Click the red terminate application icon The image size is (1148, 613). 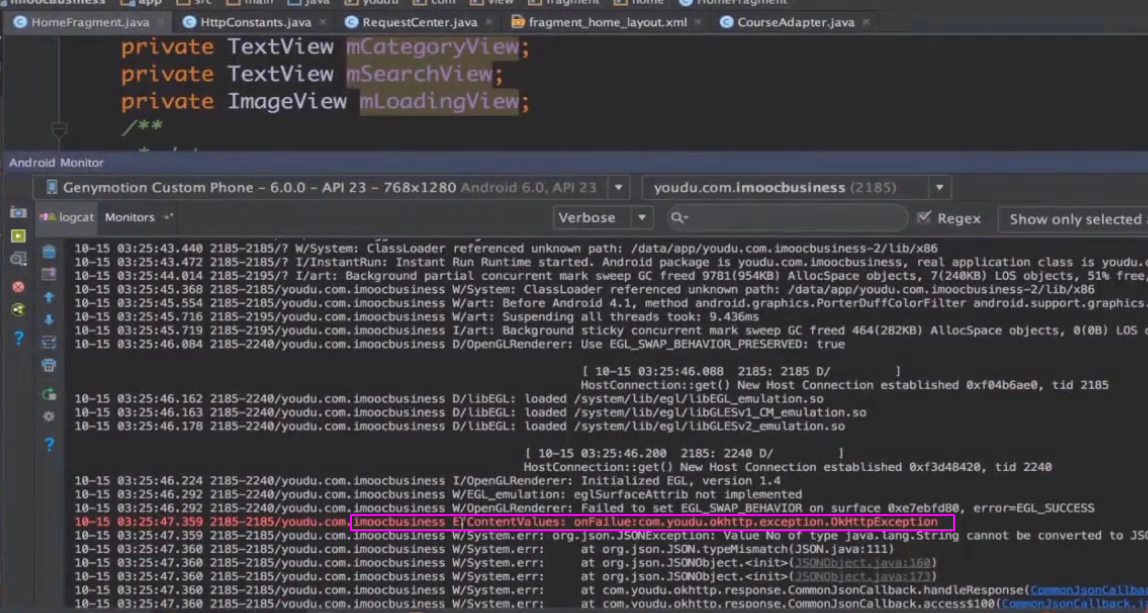coord(17,286)
